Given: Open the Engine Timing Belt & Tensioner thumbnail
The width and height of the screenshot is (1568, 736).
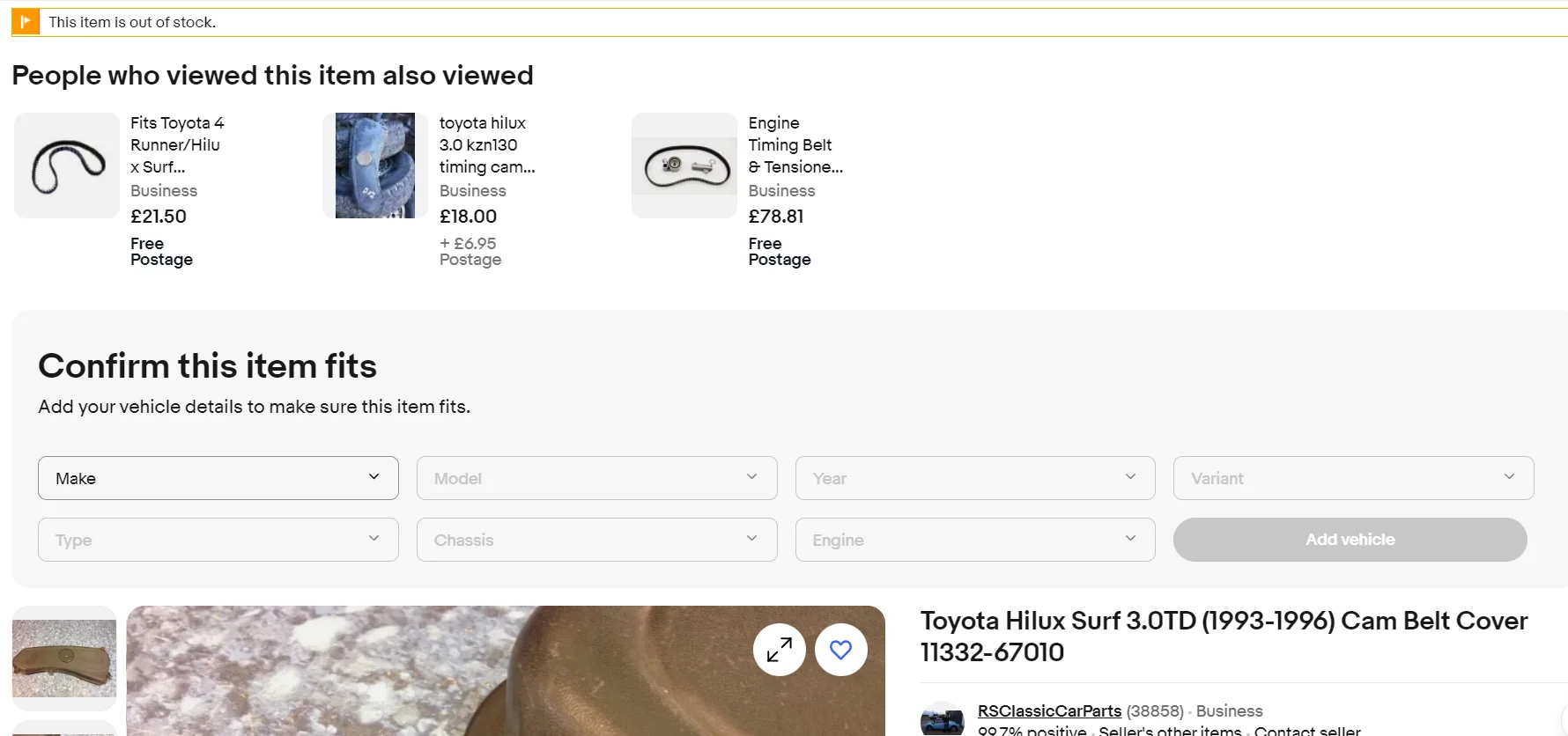Looking at the screenshot, I should click(684, 166).
